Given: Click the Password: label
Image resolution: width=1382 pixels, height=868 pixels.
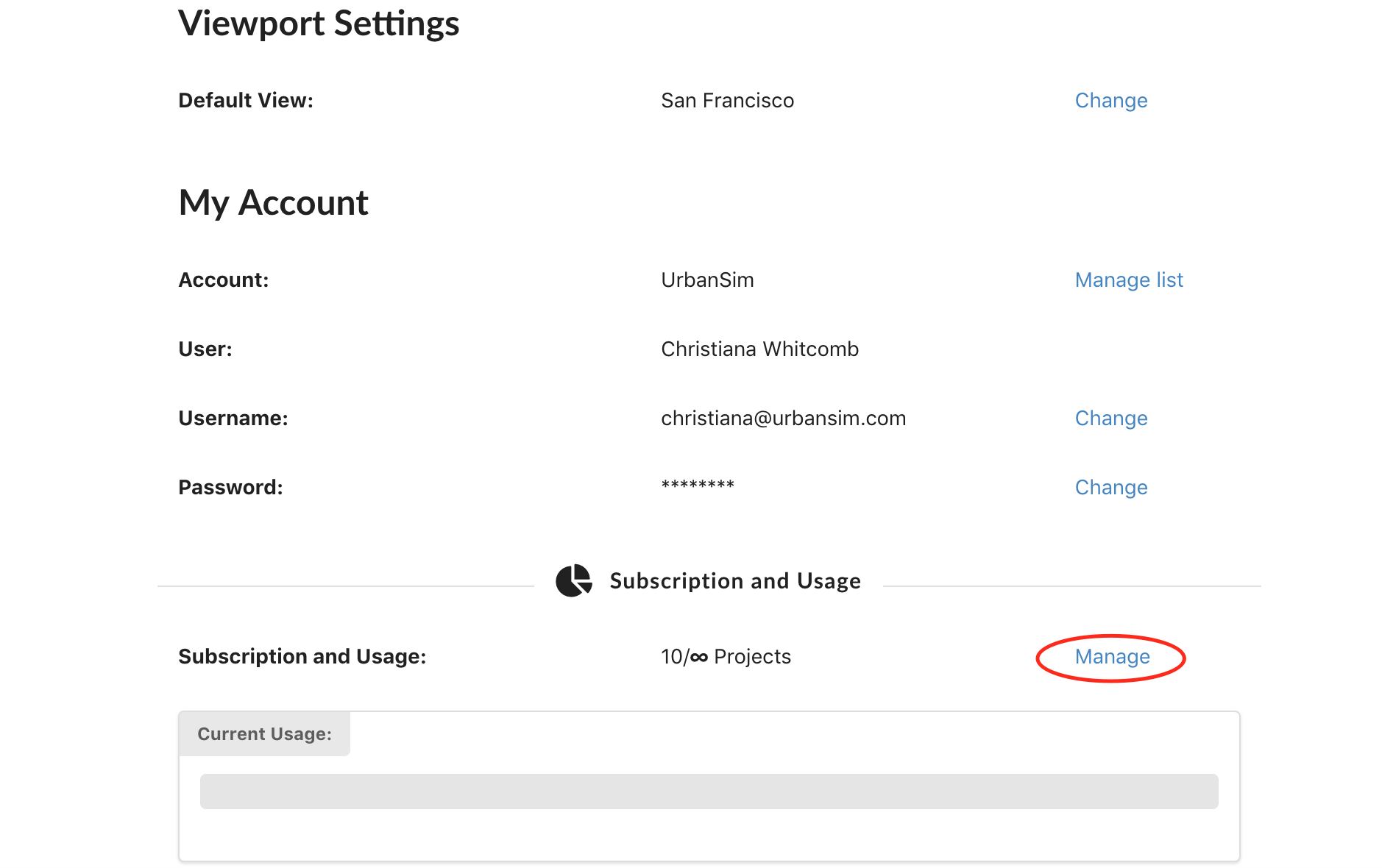Looking at the screenshot, I should 230,487.
